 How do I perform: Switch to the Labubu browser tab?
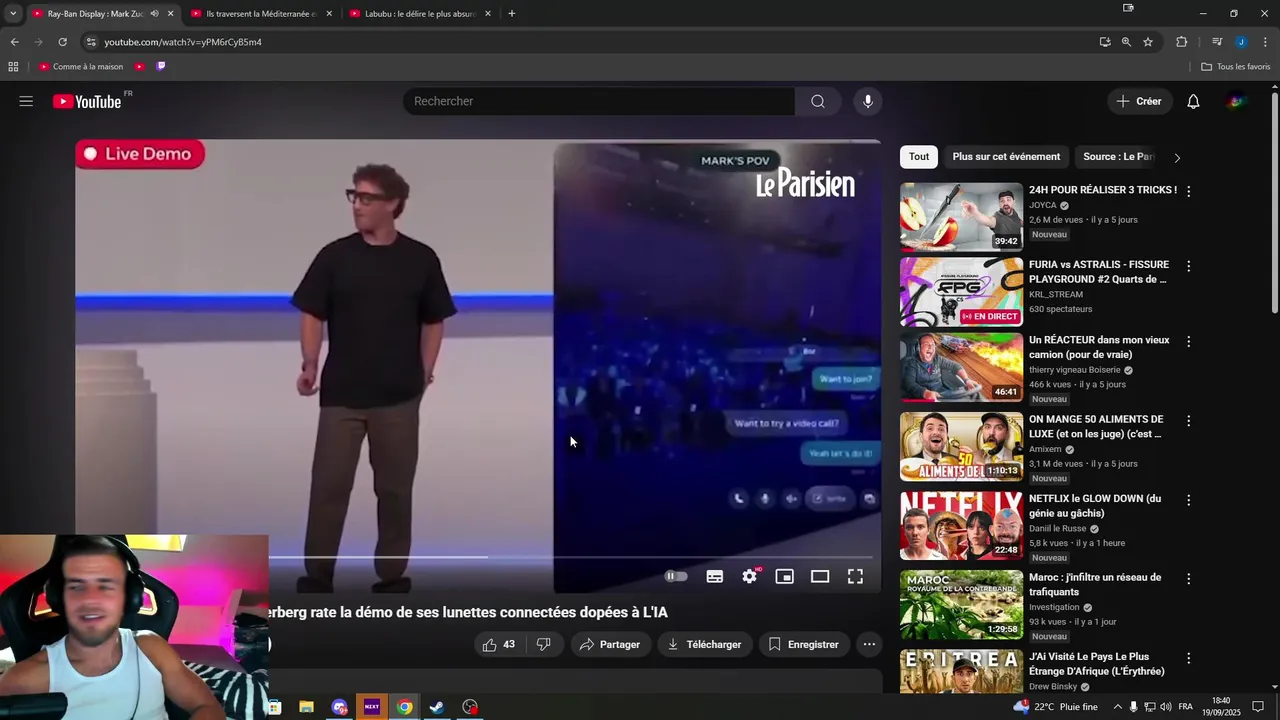(x=419, y=14)
